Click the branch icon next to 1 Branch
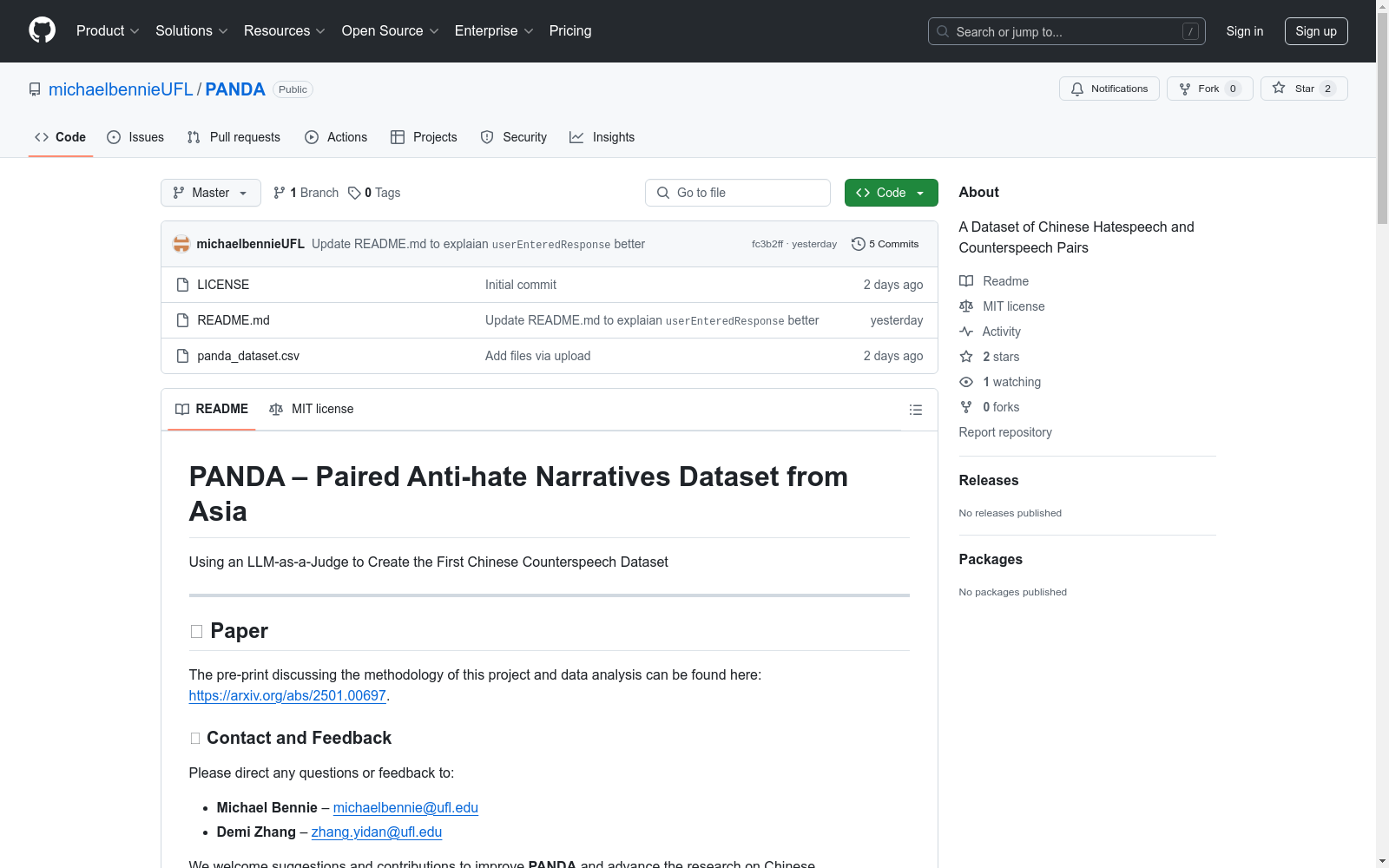 [x=280, y=193]
